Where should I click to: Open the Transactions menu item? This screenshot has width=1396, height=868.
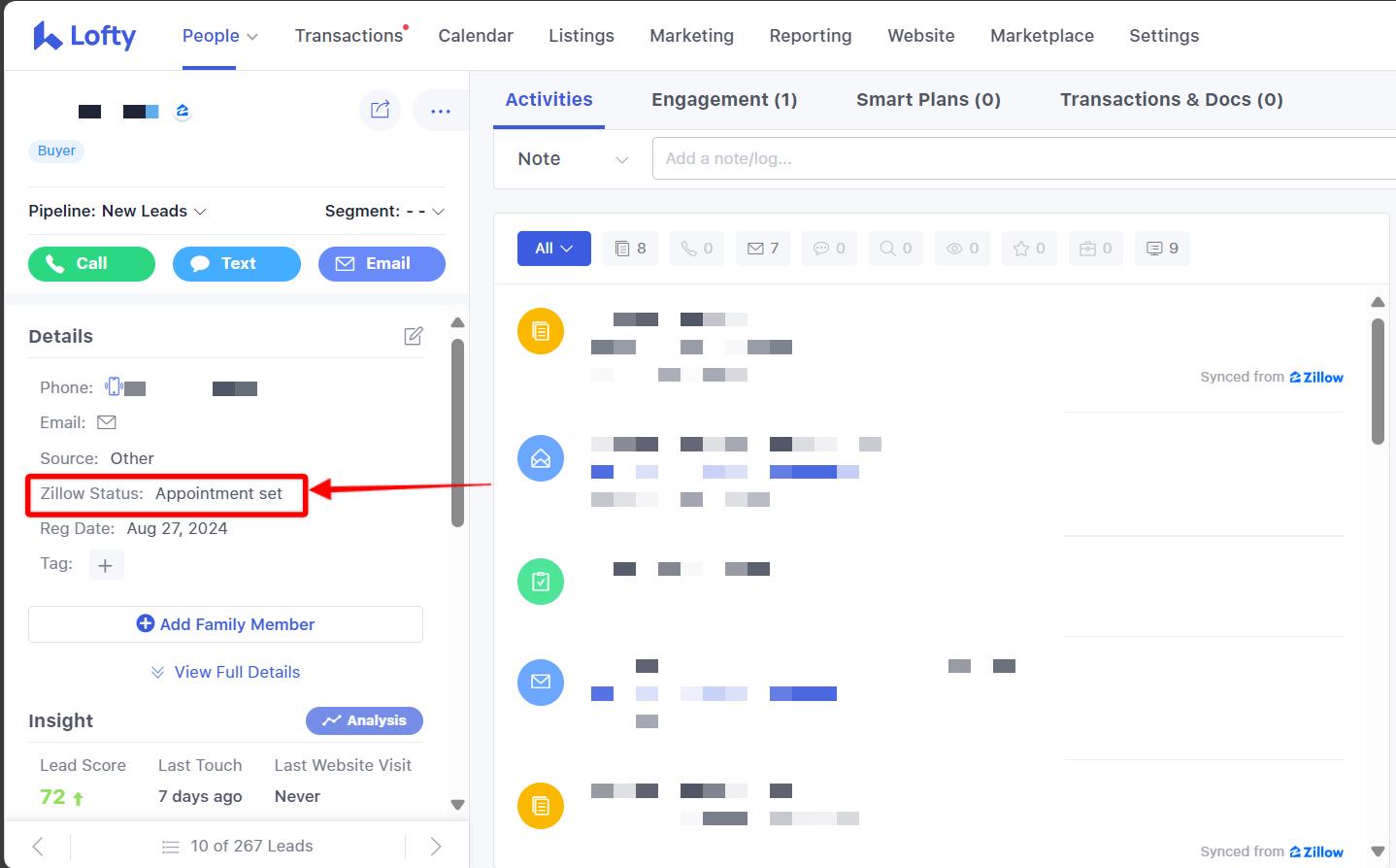349,36
